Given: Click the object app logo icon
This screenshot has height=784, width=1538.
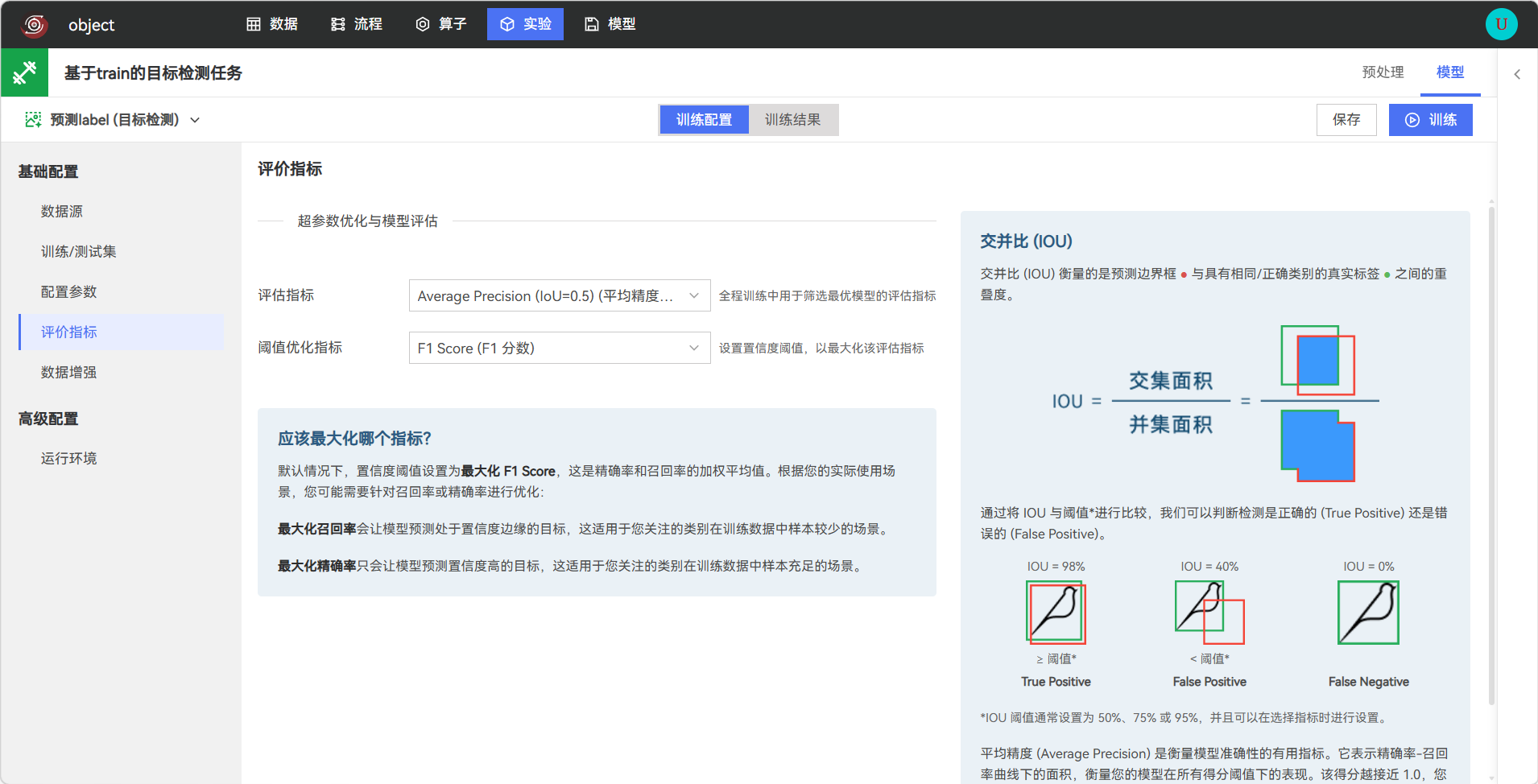Looking at the screenshot, I should (x=34, y=25).
